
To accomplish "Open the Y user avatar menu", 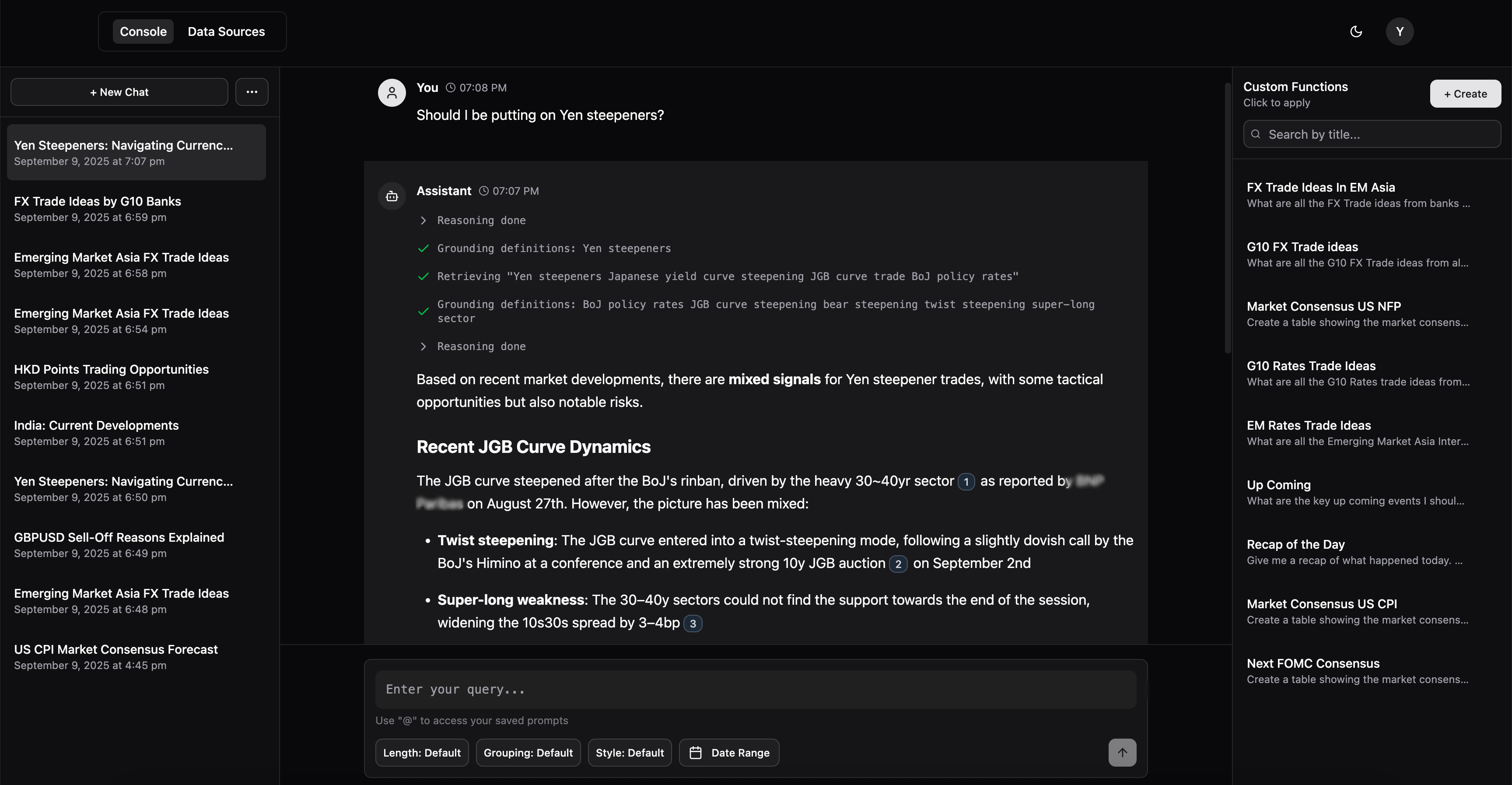I will (1400, 31).
